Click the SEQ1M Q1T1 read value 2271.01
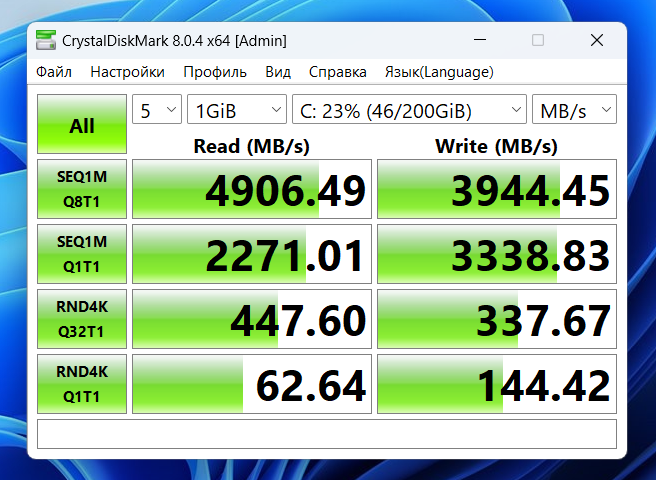 point(252,254)
